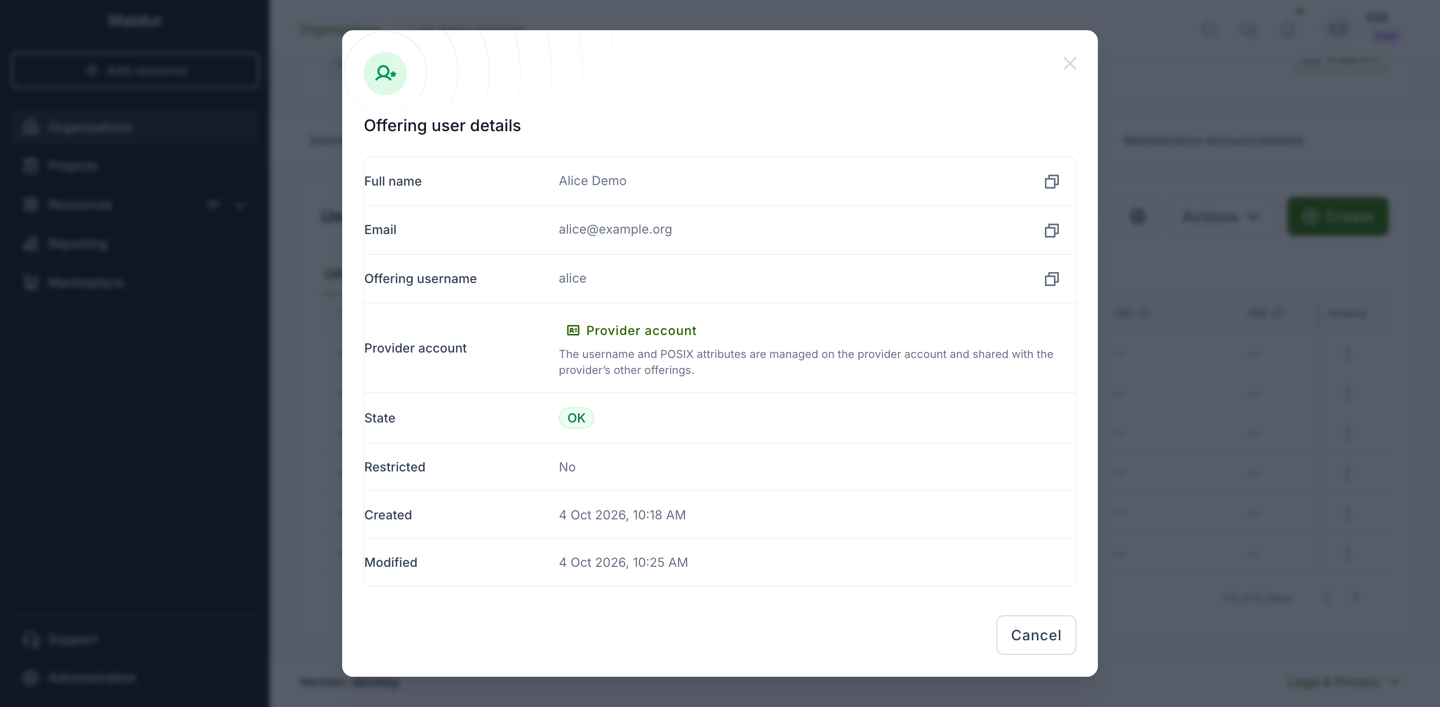Click the Created field label

[388, 515]
